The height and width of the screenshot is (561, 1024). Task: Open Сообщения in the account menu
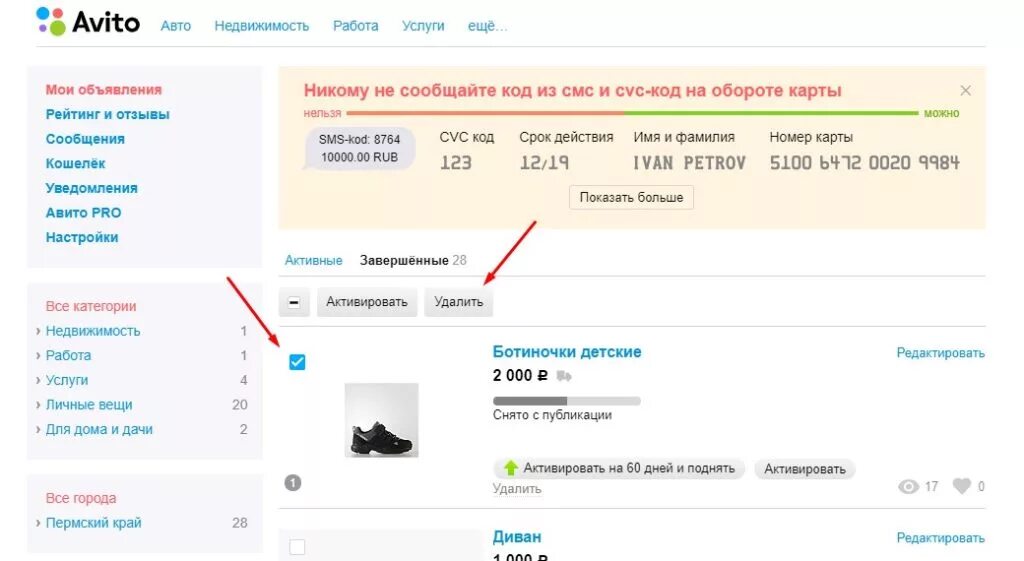coord(85,139)
